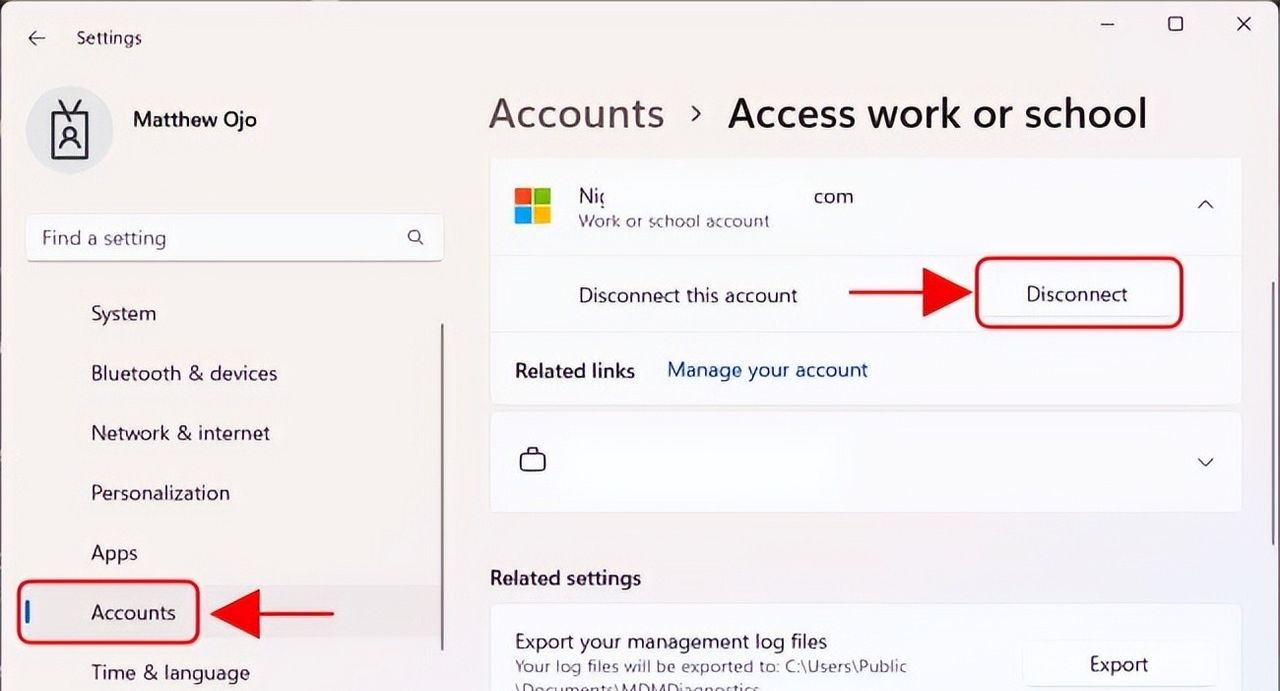This screenshot has width=1280, height=691.
Task: Click the Accounts breadcrumb at the top
Action: pyautogui.click(x=576, y=113)
